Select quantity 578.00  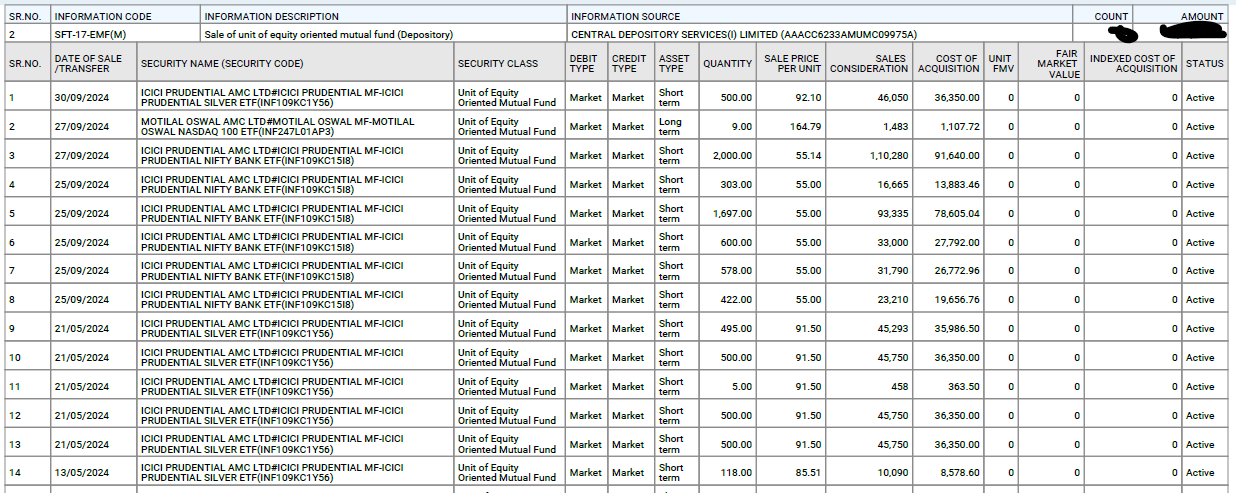click(735, 271)
